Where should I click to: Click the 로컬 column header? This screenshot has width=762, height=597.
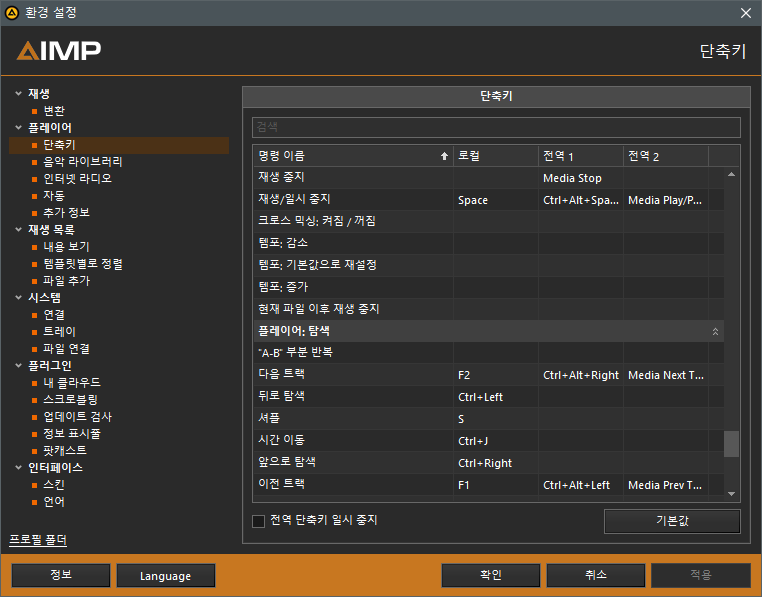496,156
